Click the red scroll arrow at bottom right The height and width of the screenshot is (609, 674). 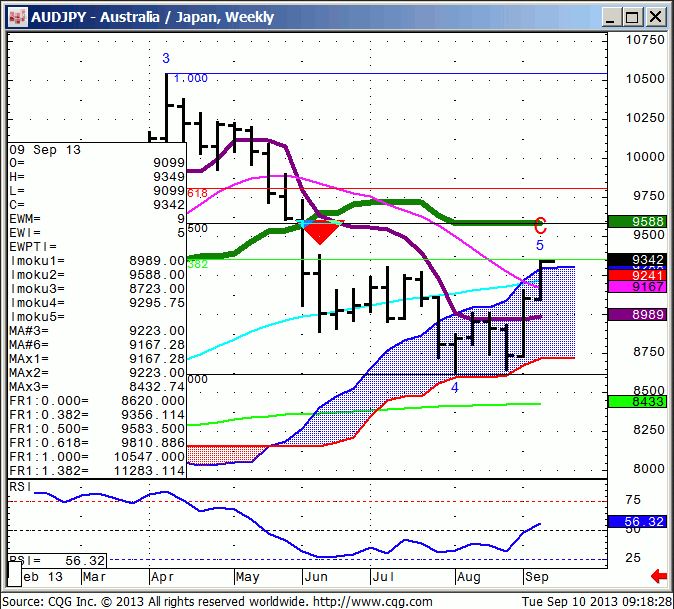[658, 576]
